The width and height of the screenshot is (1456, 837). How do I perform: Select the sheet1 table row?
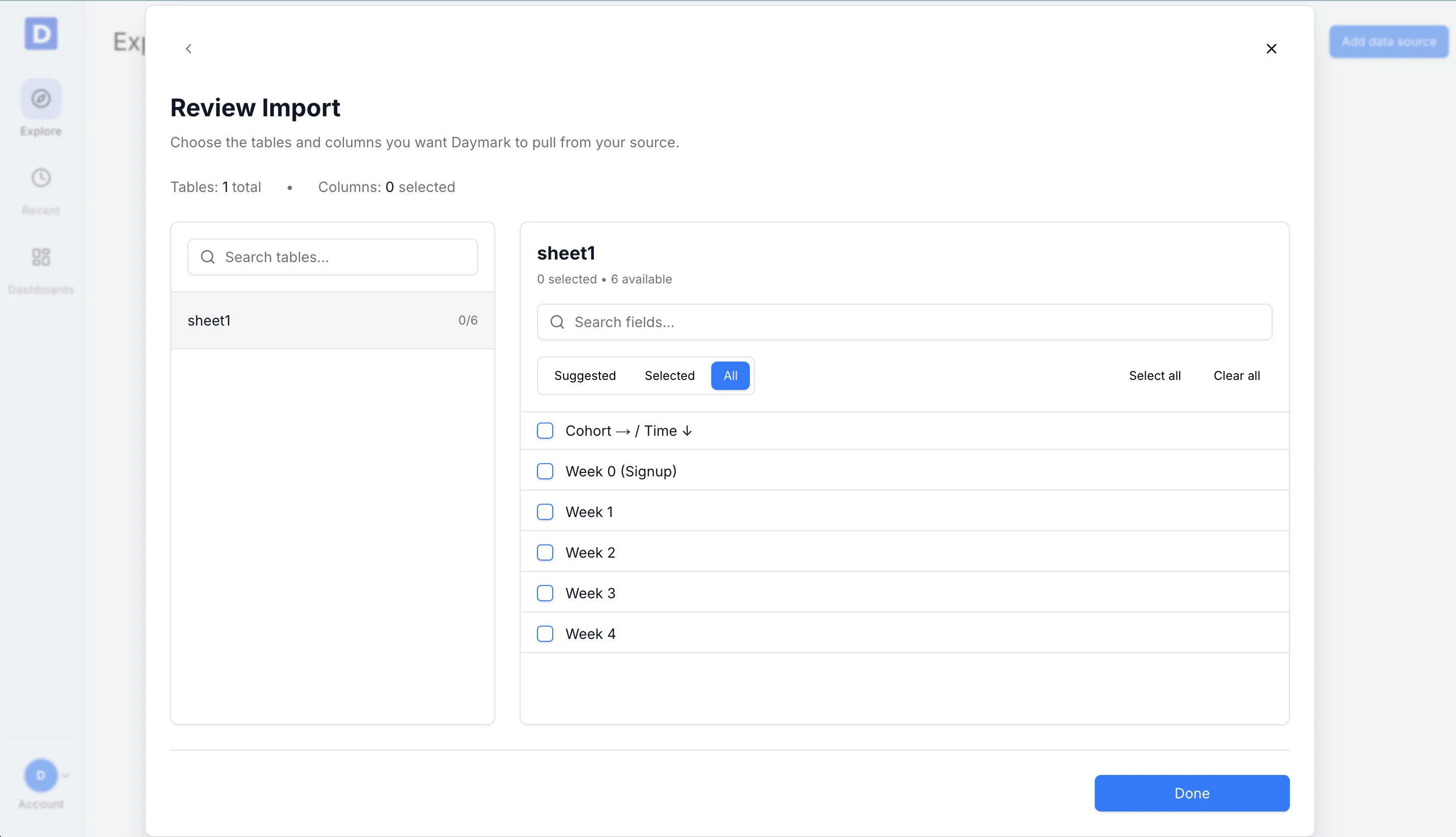coord(332,320)
